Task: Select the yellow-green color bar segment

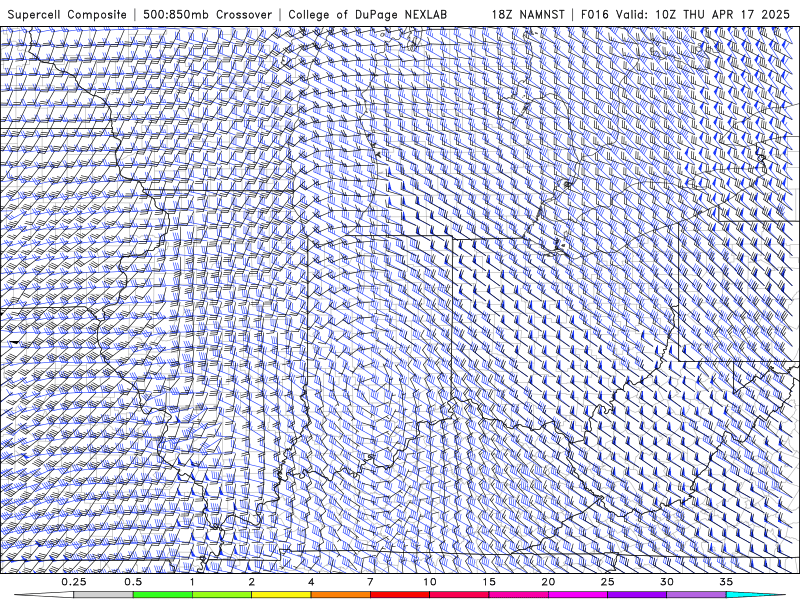Action: pos(222,595)
